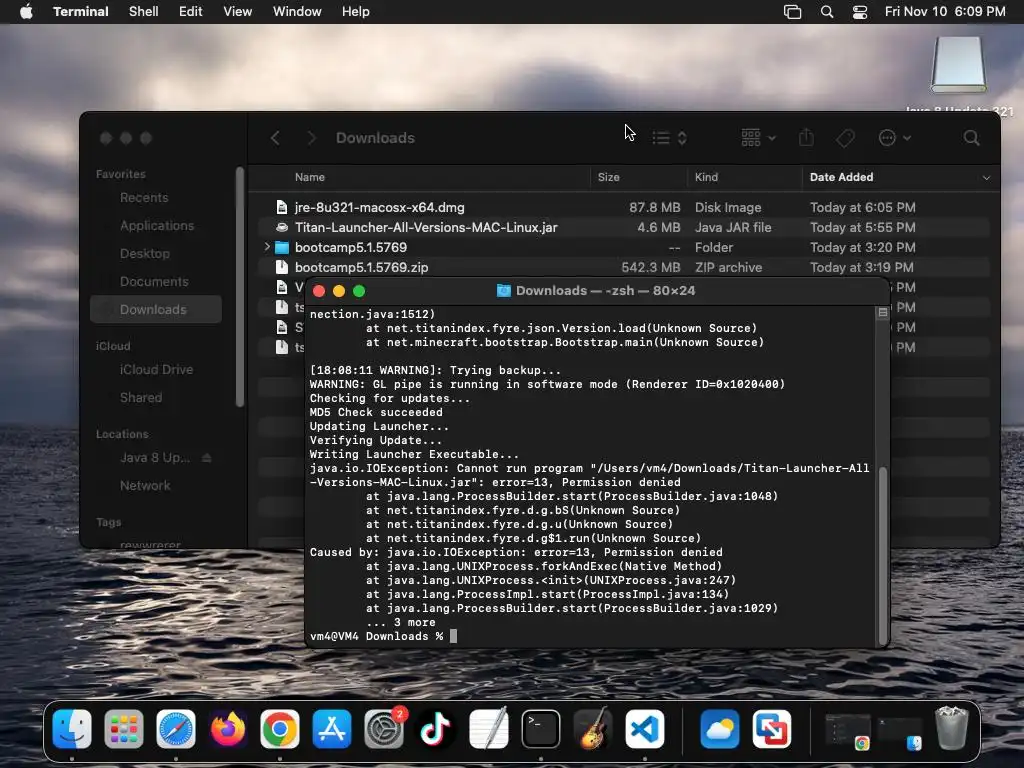
Task: Click the Terminal window scrollbar thumb
Action: point(883,555)
